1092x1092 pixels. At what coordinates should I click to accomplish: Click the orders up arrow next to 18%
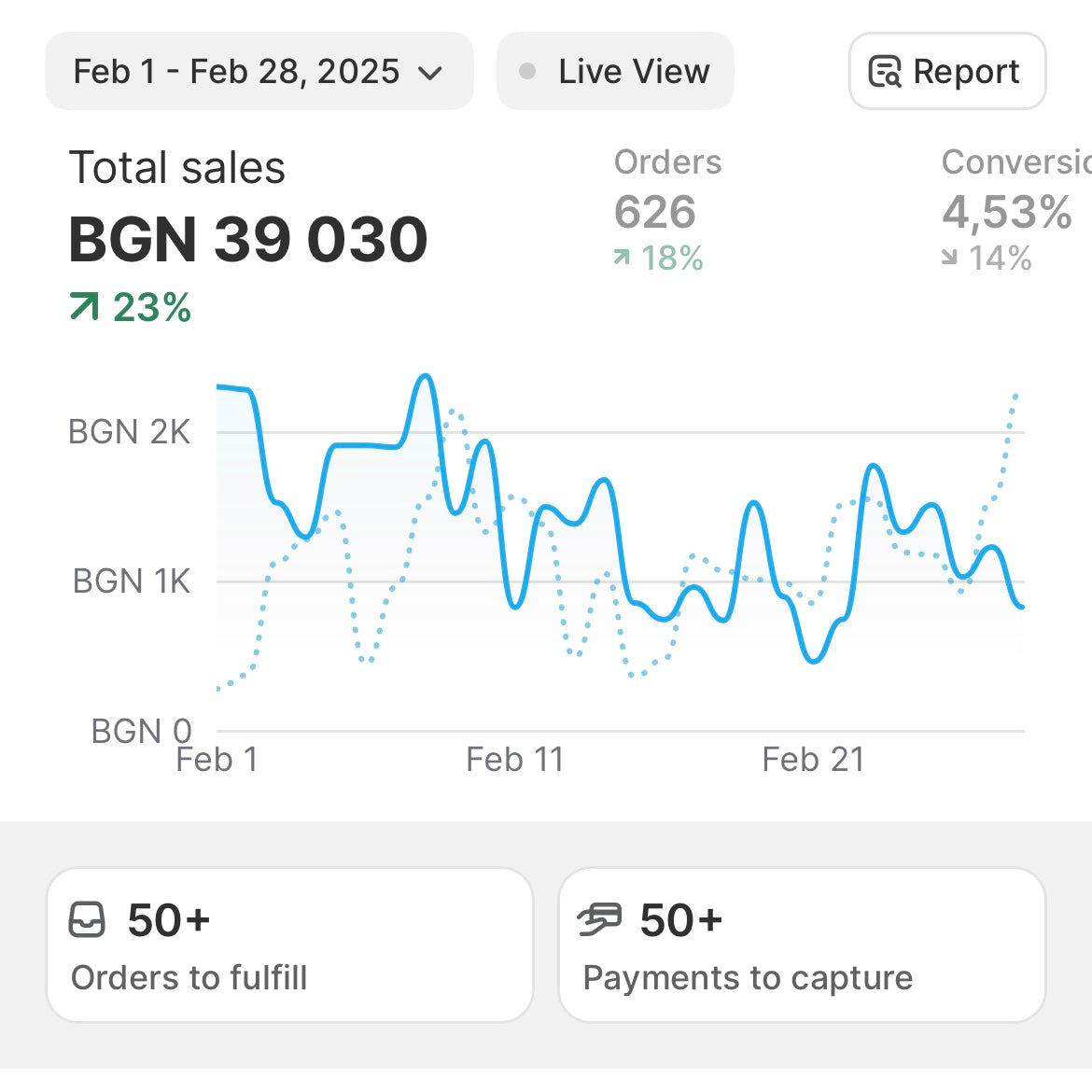pos(622,258)
